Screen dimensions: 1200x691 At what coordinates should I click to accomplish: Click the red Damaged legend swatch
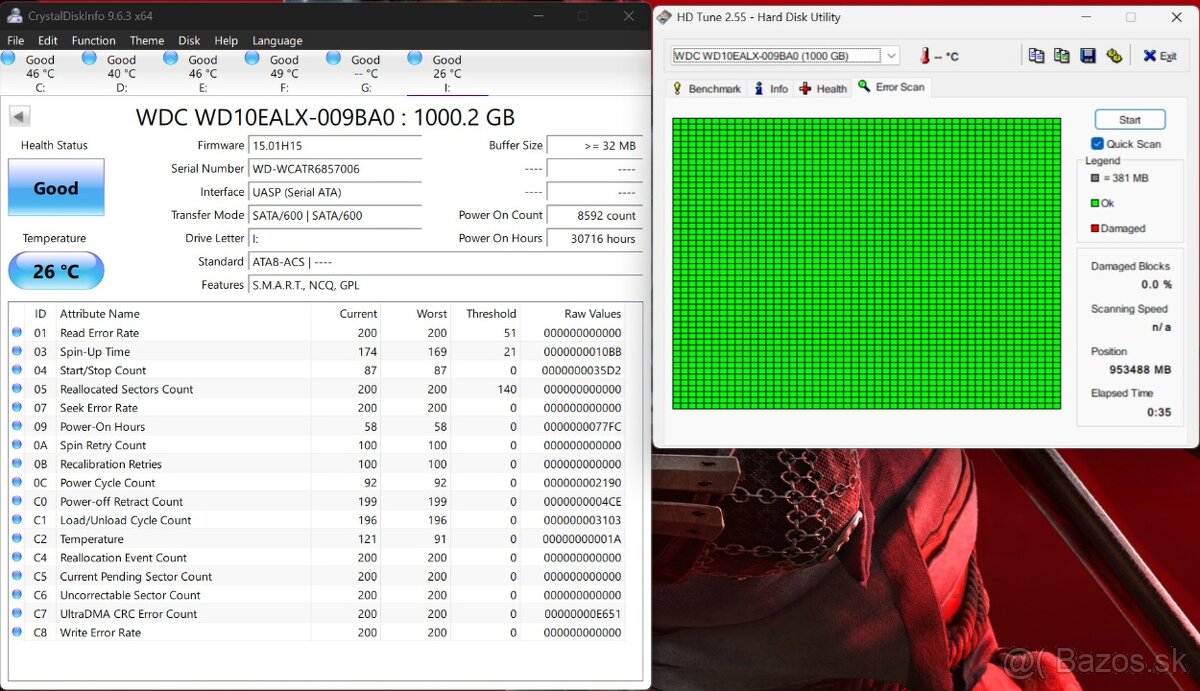(1095, 228)
